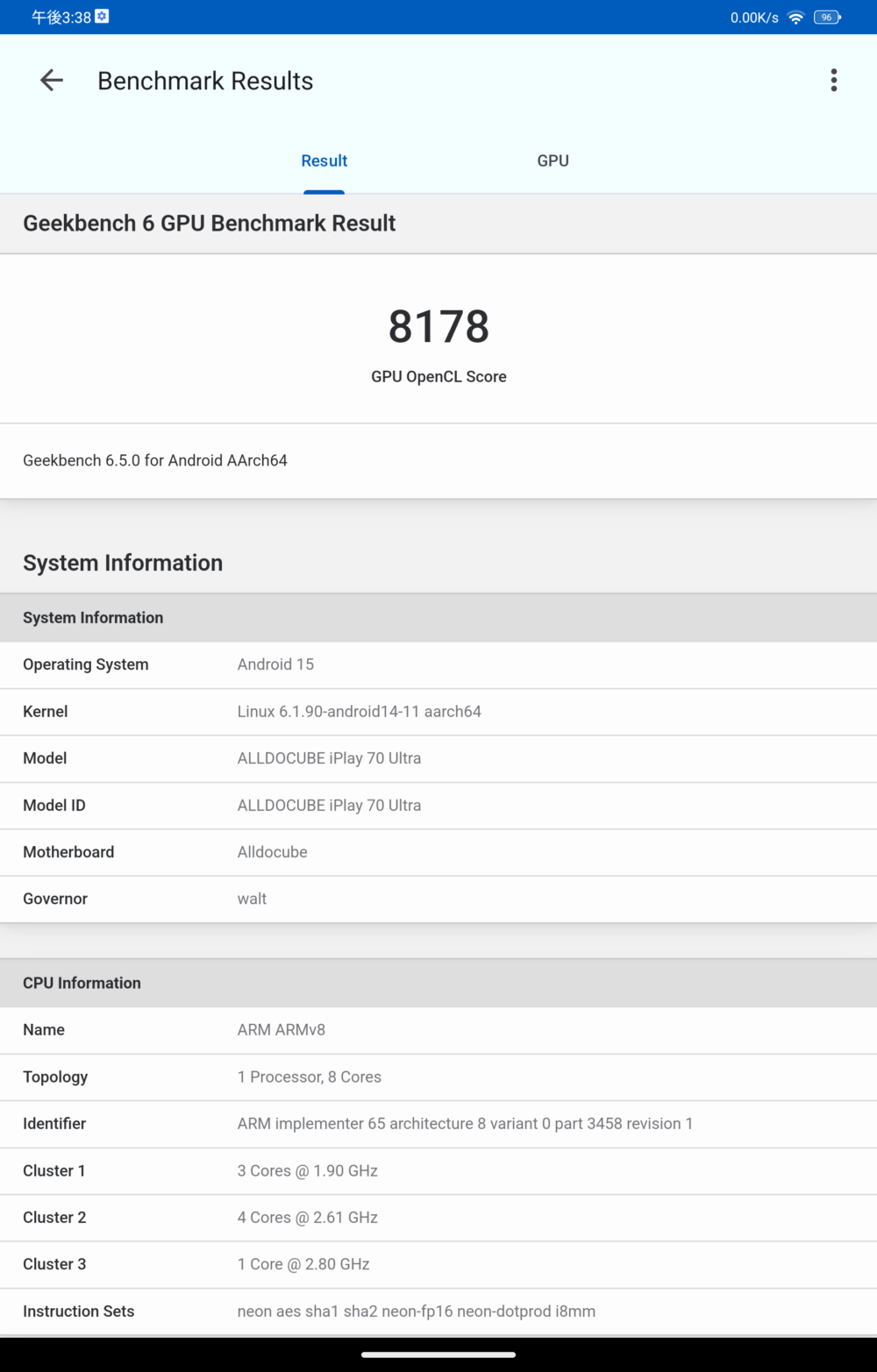Tap the Instruction Sets row

coord(438,1312)
